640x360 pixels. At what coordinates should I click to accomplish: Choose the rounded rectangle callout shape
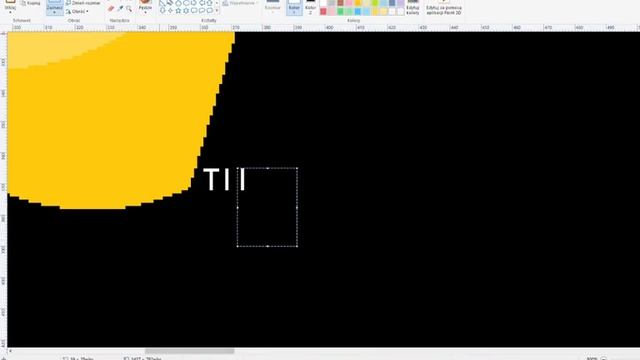click(x=194, y=11)
